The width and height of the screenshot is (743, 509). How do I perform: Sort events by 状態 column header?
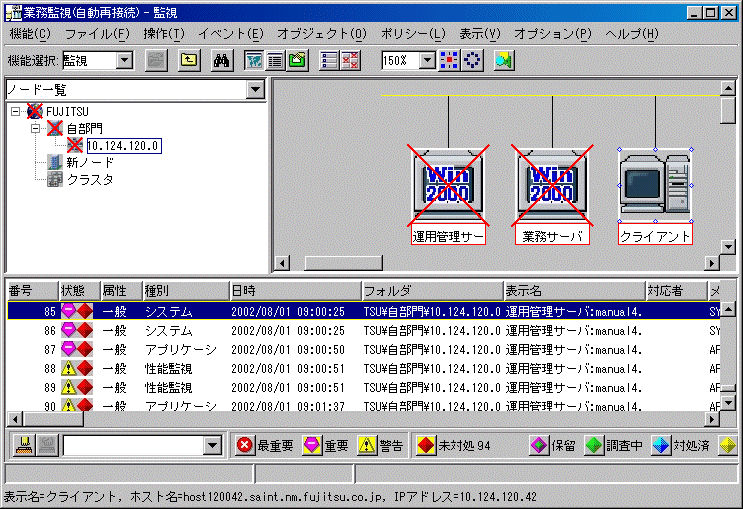(x=79, y=291)
